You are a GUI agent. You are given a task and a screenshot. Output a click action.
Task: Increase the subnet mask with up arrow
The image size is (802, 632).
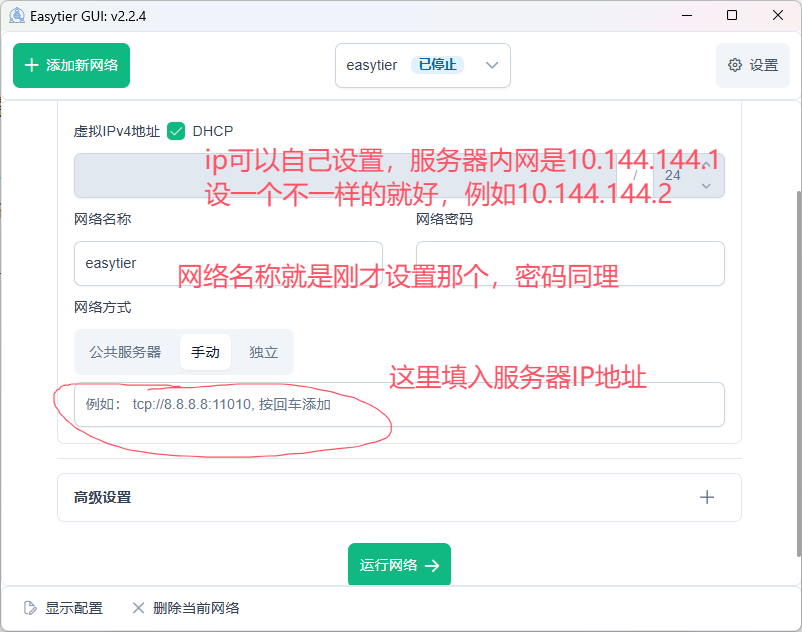coord(706,165)
